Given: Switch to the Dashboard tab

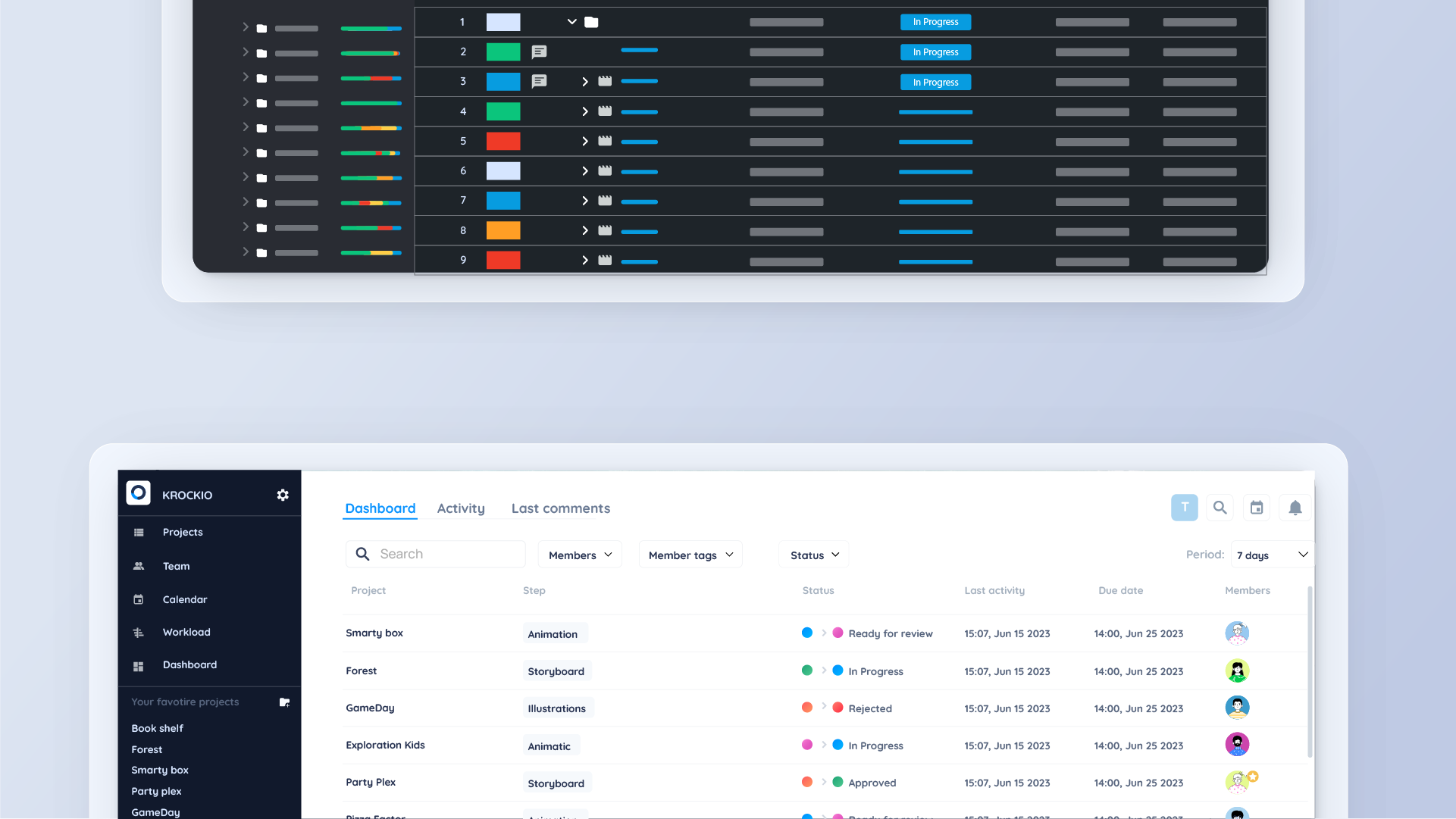Looking at the screenshot, I should tap(380, 508).
